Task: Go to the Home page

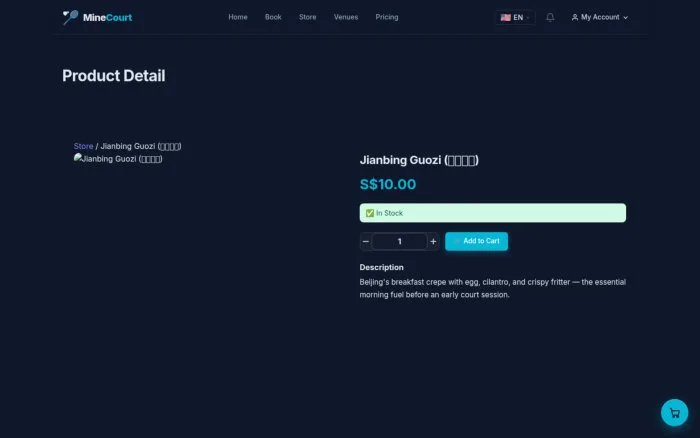Action: (x=238, y=17)
